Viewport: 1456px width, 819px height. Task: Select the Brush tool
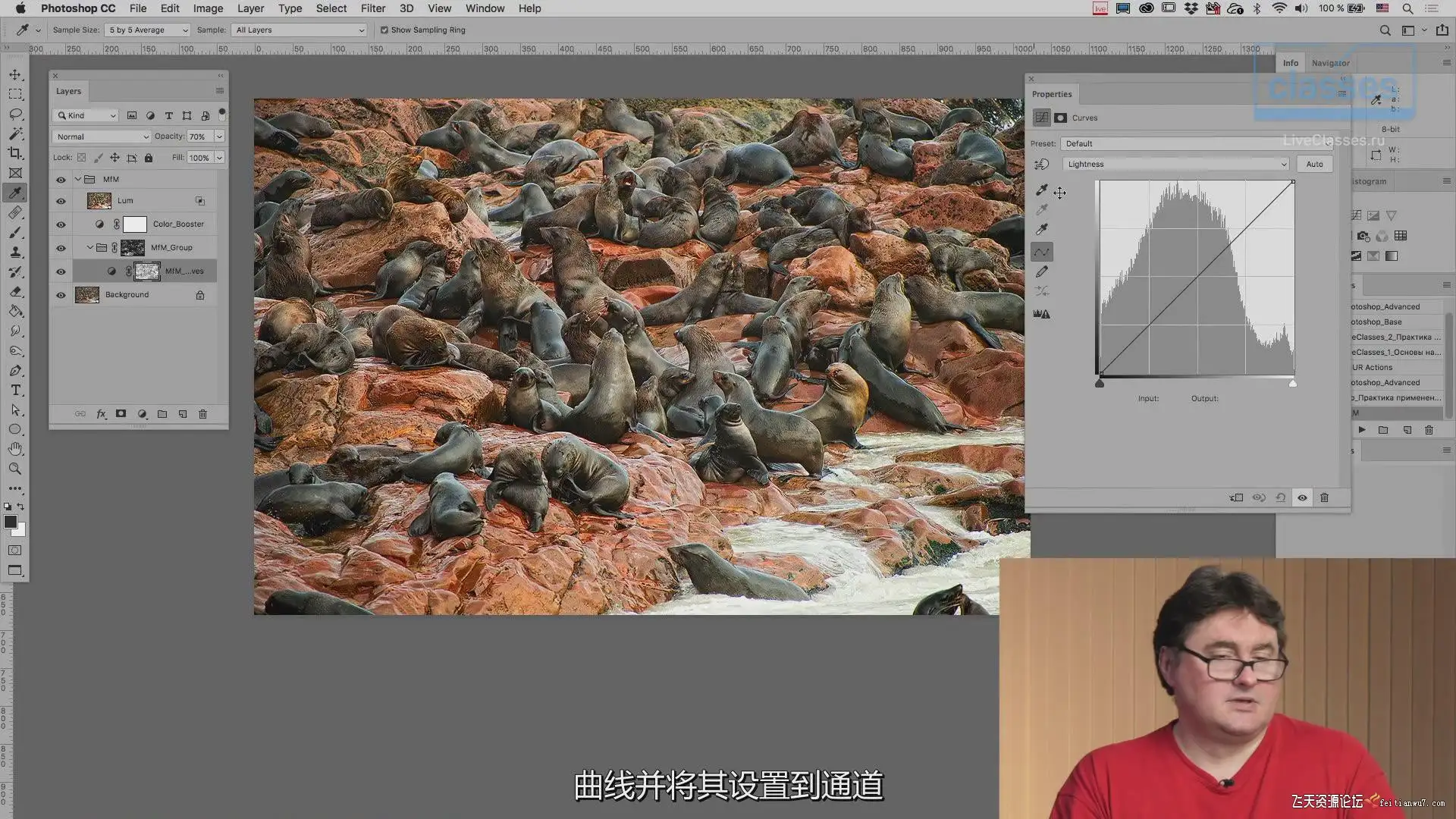[15, 232]
